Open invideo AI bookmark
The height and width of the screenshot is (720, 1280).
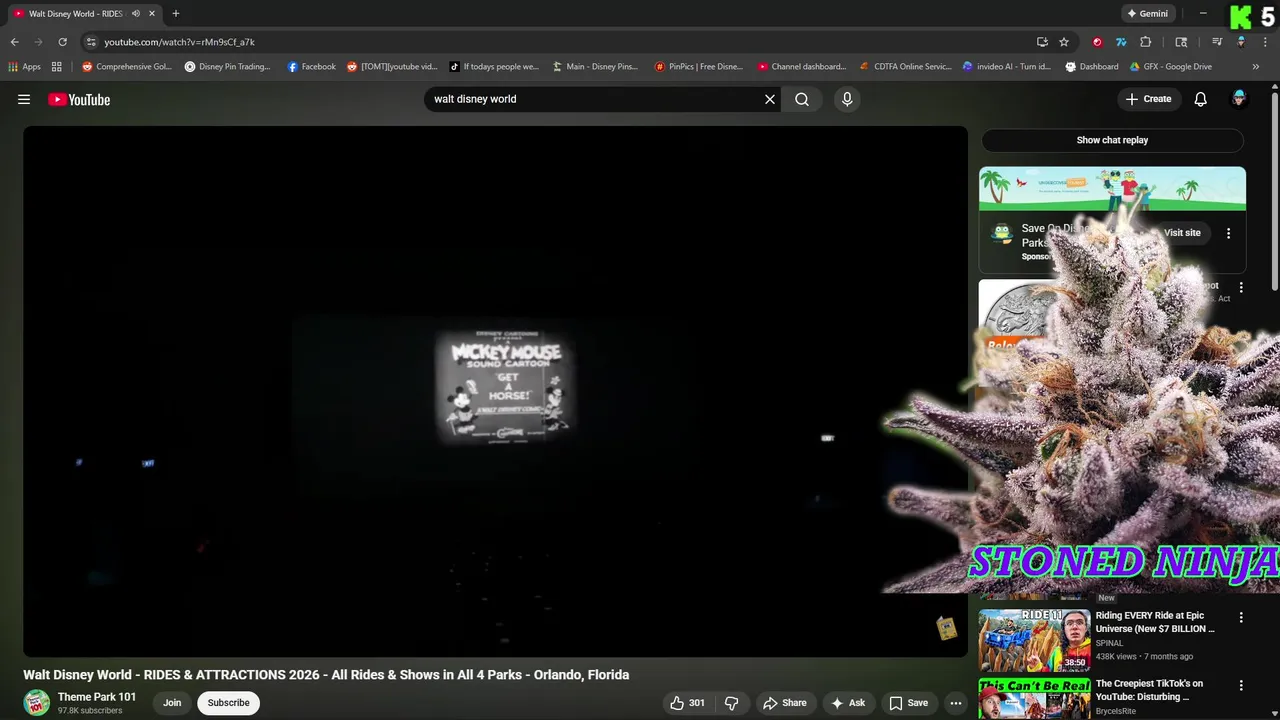[x=1006, y=67]
